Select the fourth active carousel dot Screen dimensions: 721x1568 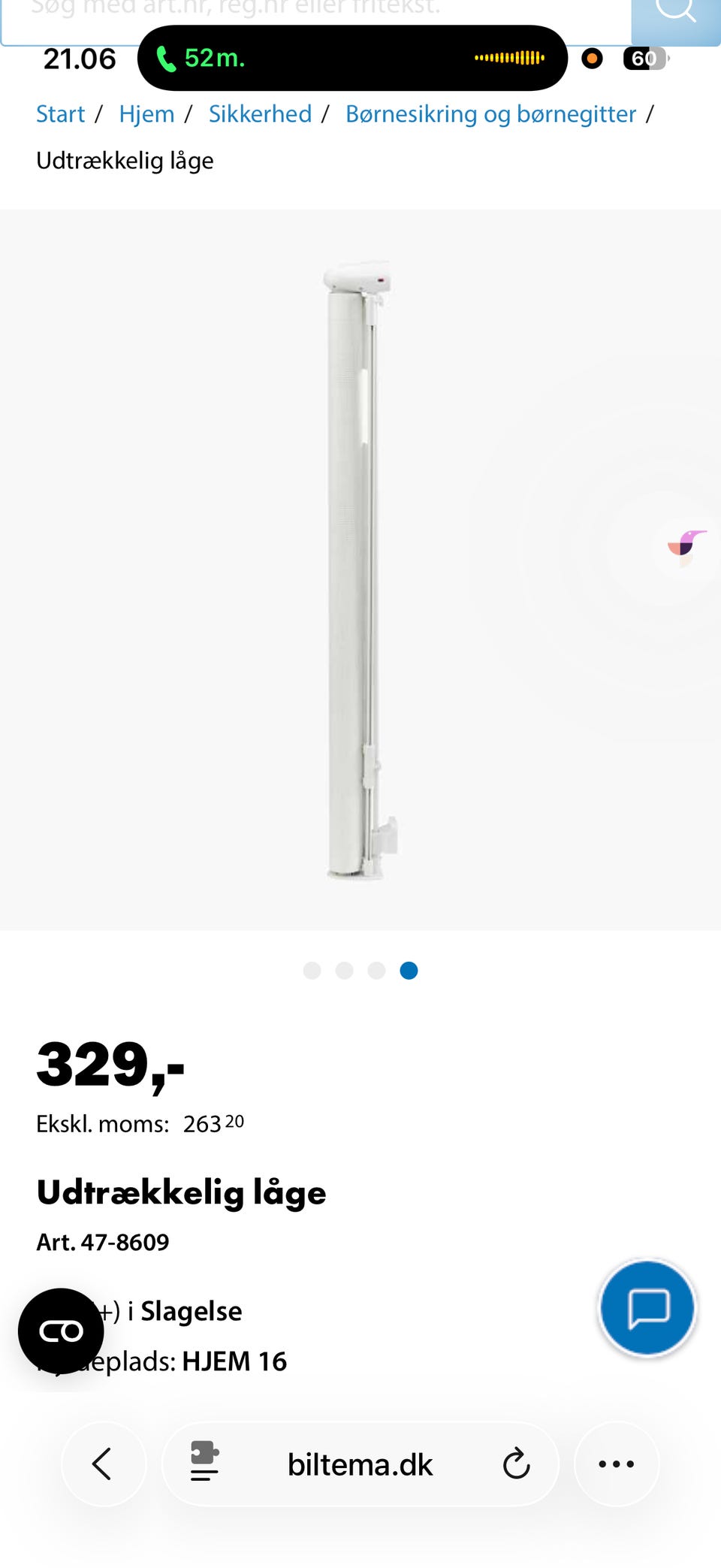tap(409, 971)
